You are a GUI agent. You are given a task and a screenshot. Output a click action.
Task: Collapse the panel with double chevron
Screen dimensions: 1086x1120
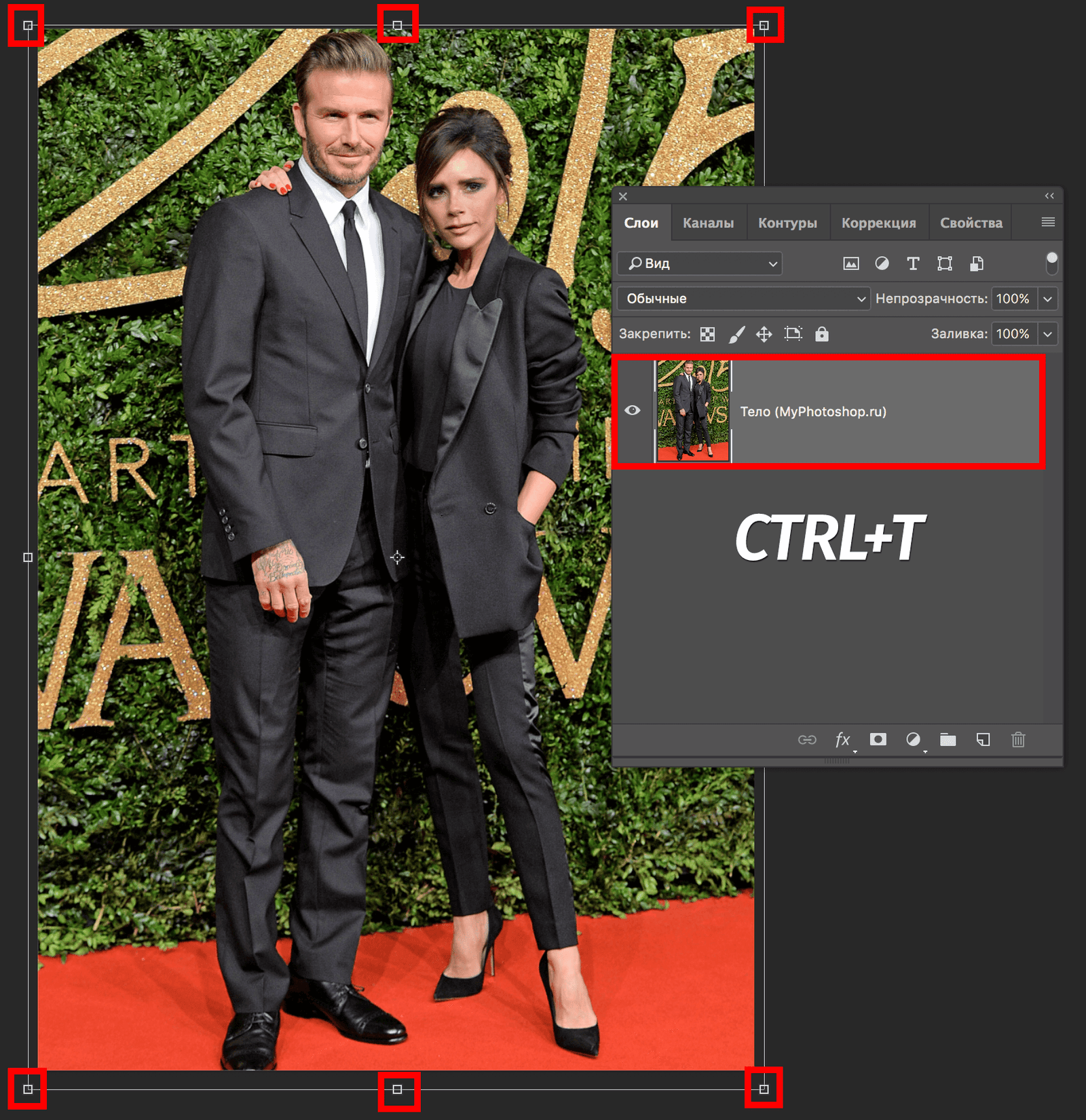pyautogui.click(x=1049, y=196)
